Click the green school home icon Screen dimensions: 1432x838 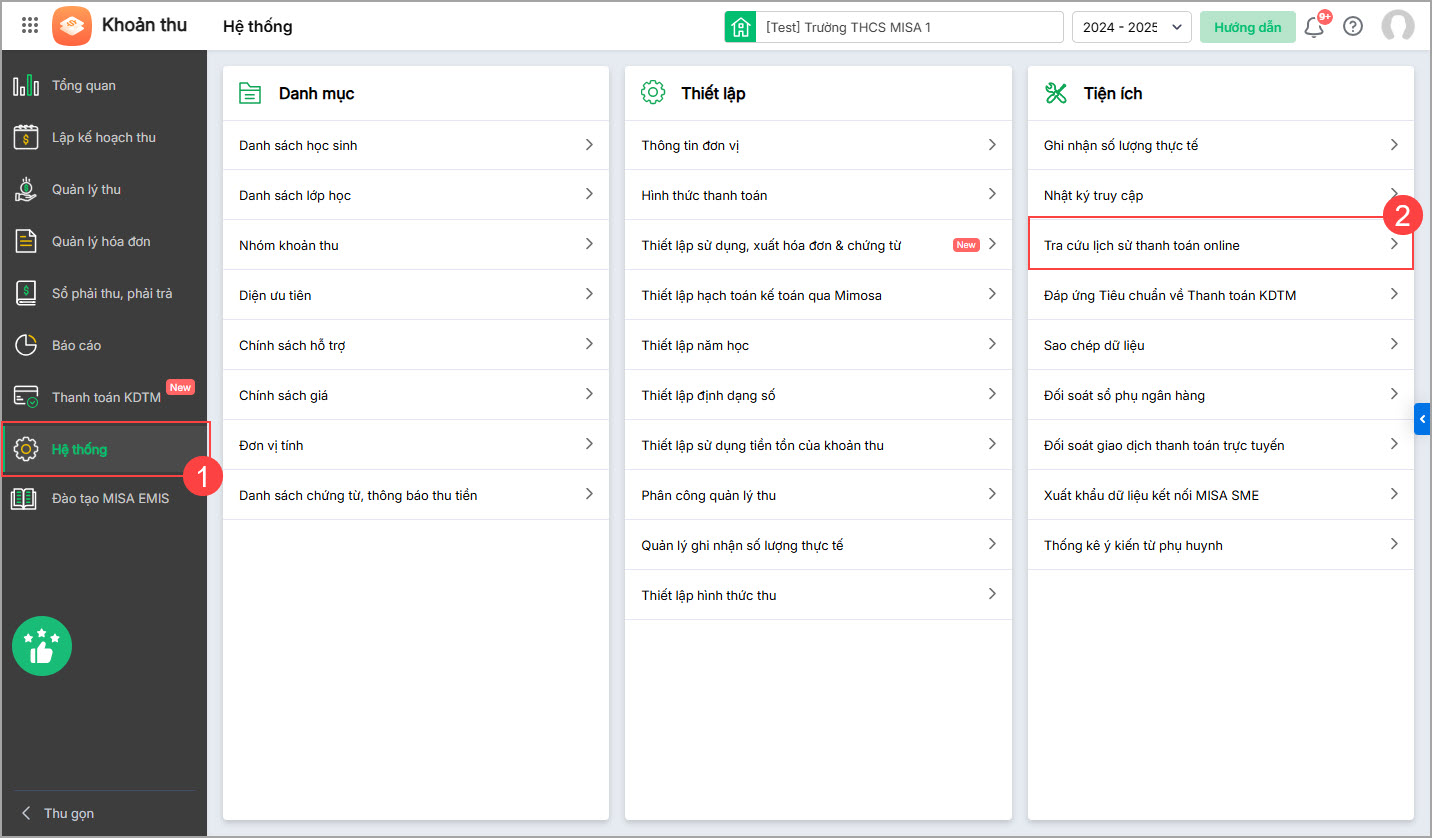(x=740, y=27)
